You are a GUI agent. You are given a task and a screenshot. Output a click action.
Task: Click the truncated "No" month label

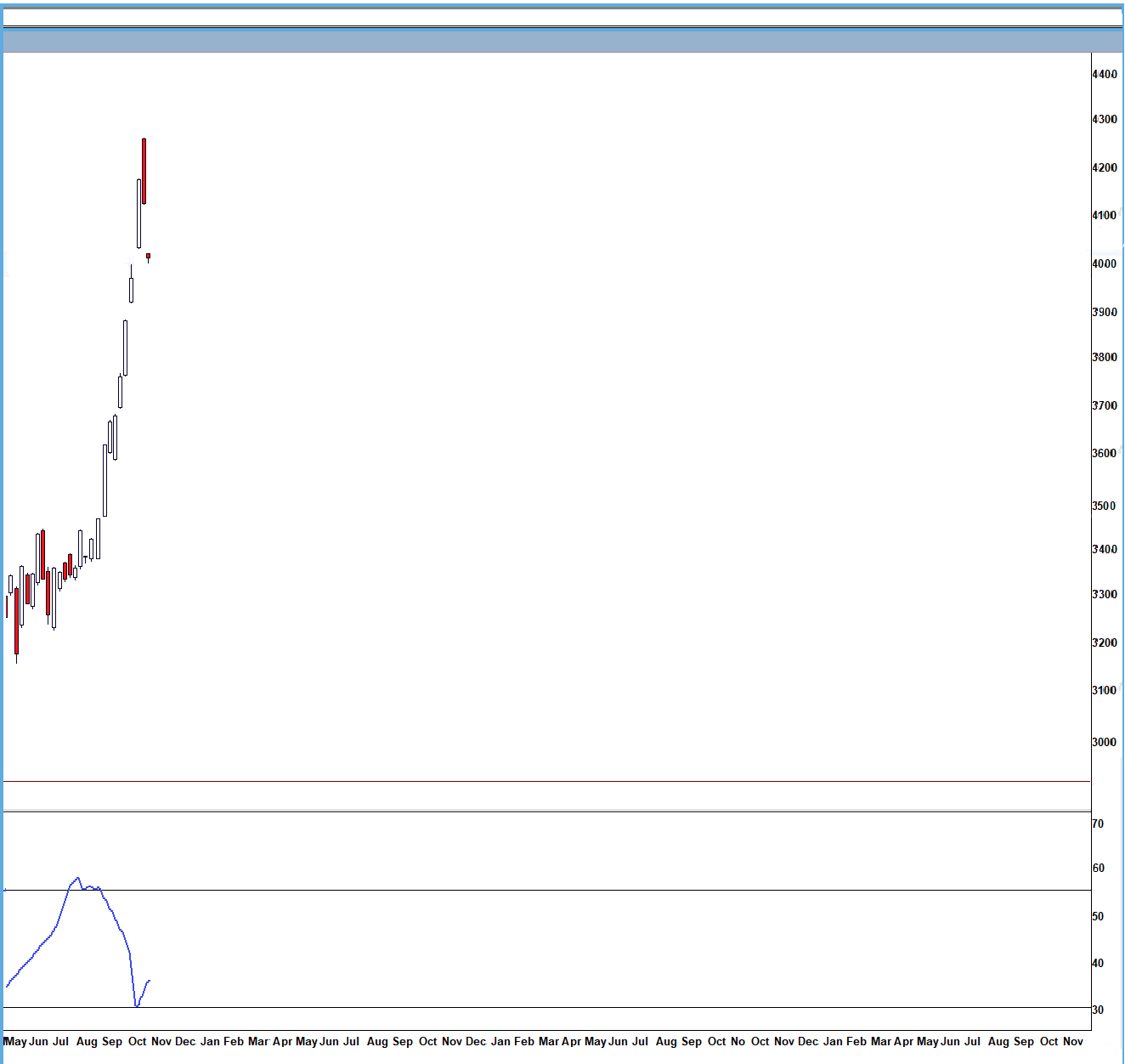click(x=738, y=1042)
